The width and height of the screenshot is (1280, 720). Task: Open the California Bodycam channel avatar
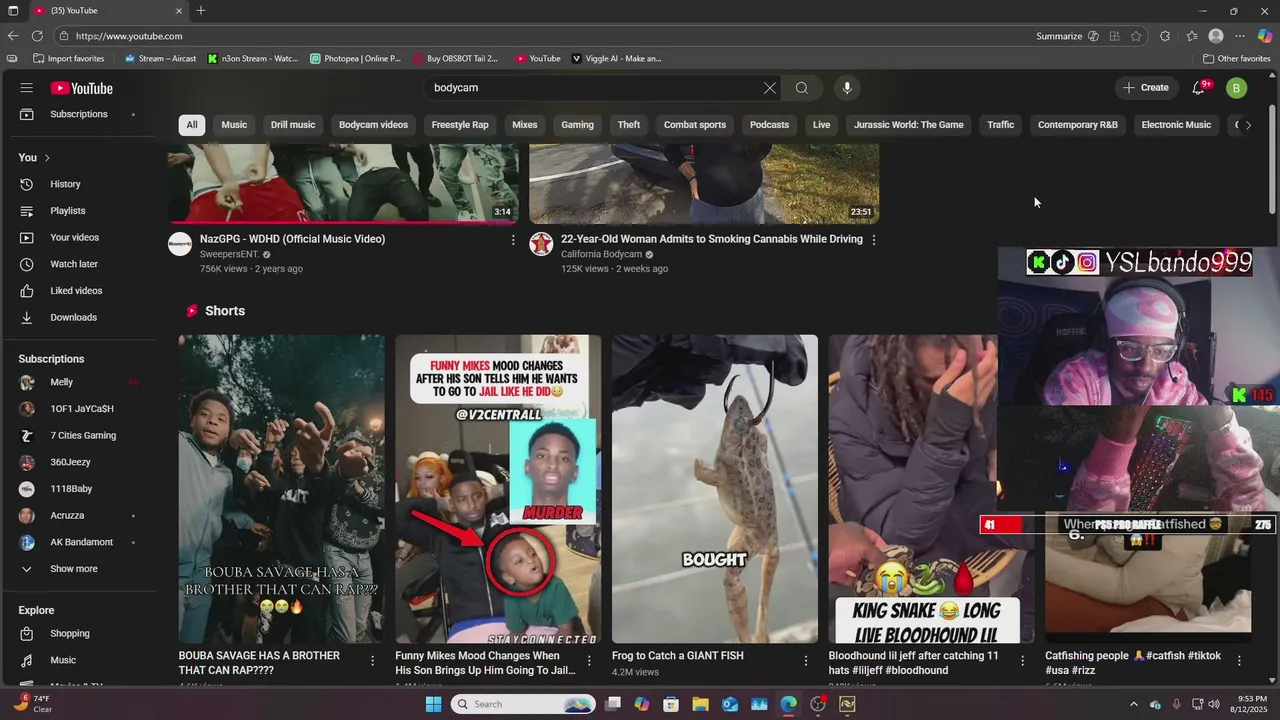click(541, 244)
